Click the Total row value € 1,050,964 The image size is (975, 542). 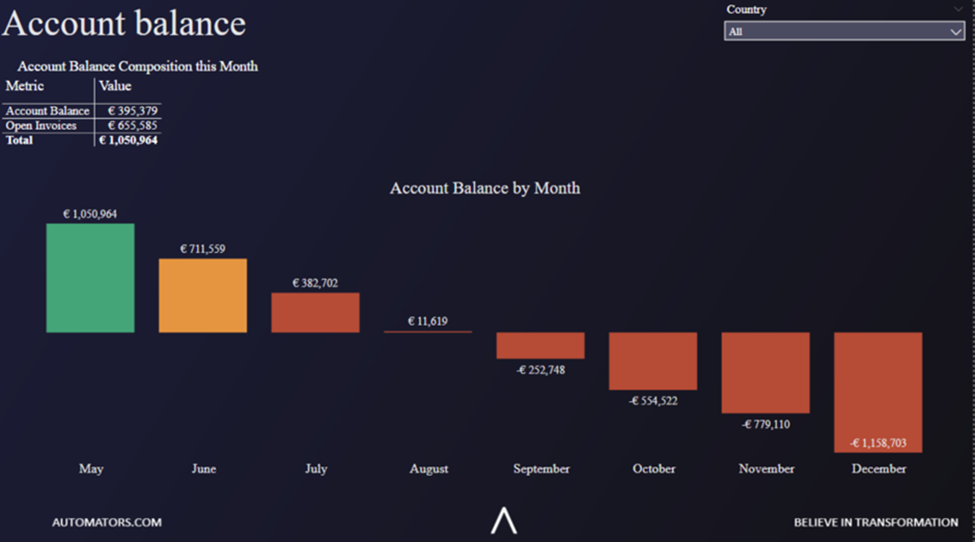click(x=128, y=140)
